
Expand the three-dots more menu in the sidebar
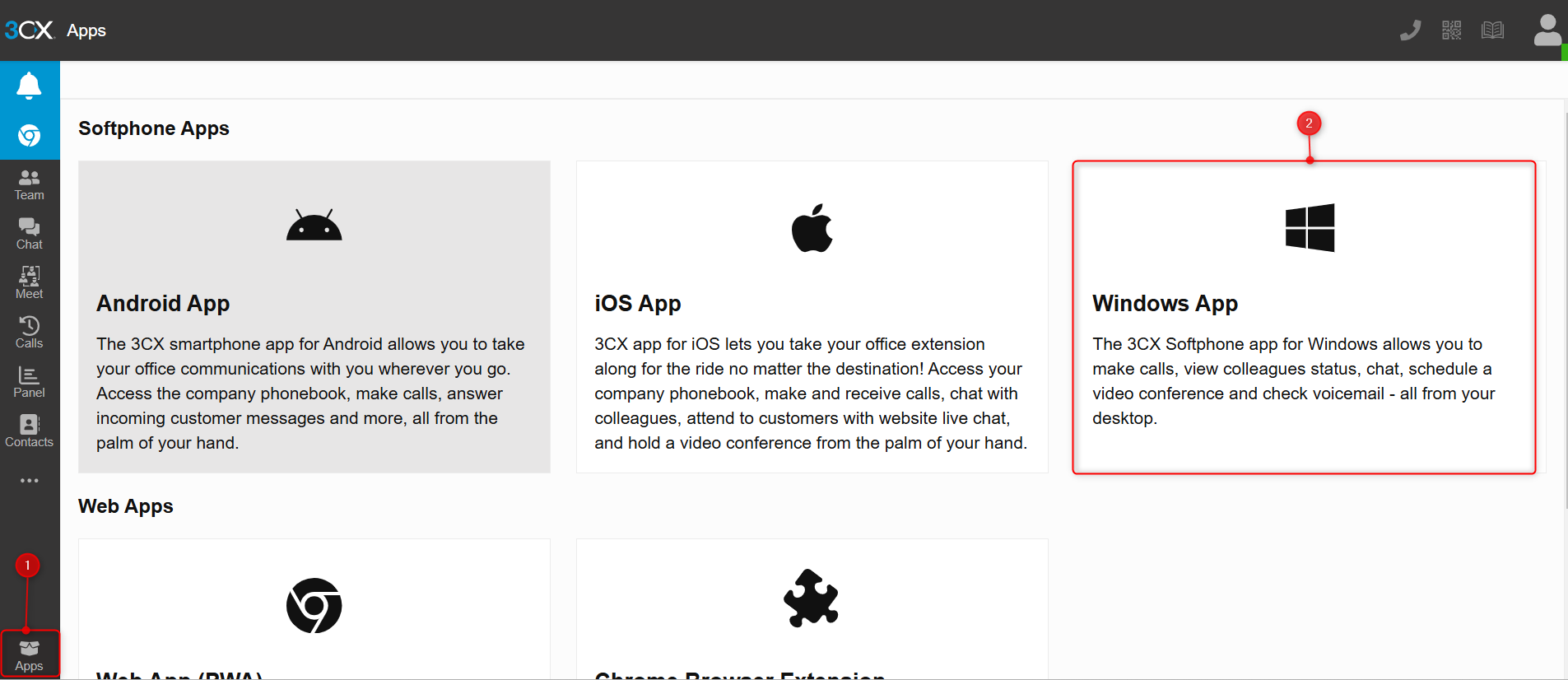(29, 481)
